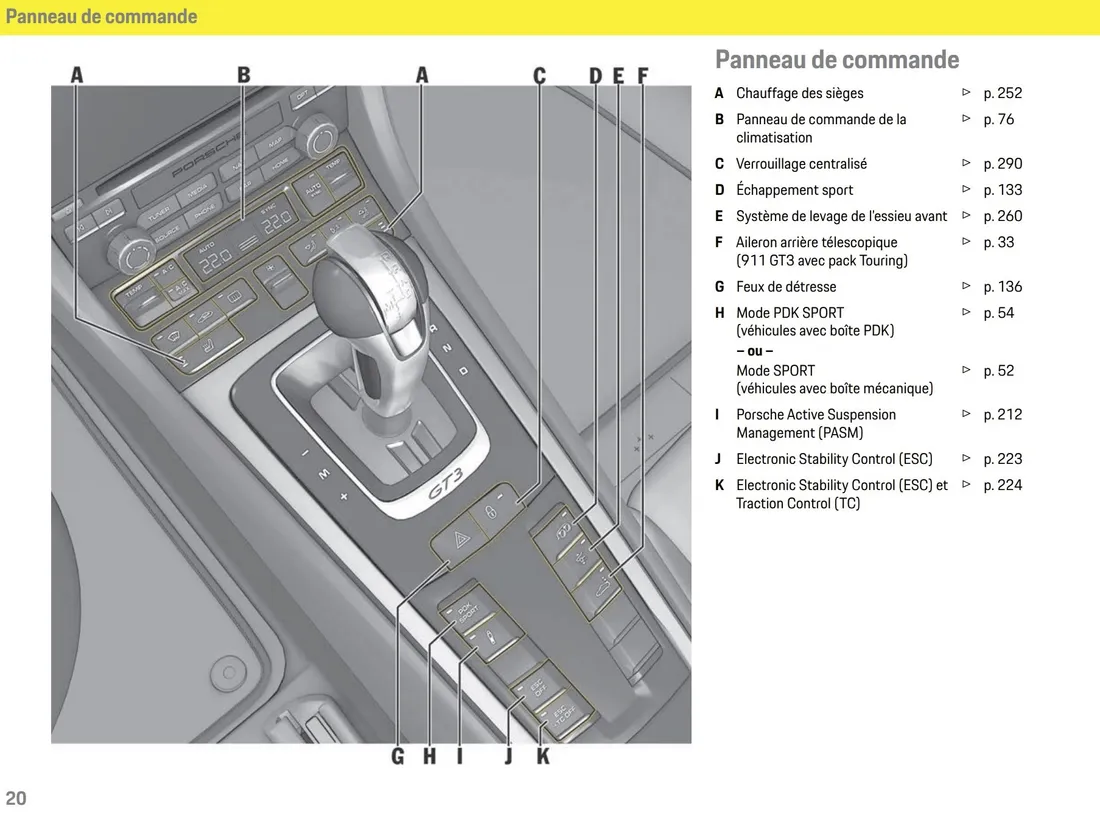Click the hazard warning triangle button in the diagram
This screenshot has width=1100, height=817.
(x=460, y=540)
